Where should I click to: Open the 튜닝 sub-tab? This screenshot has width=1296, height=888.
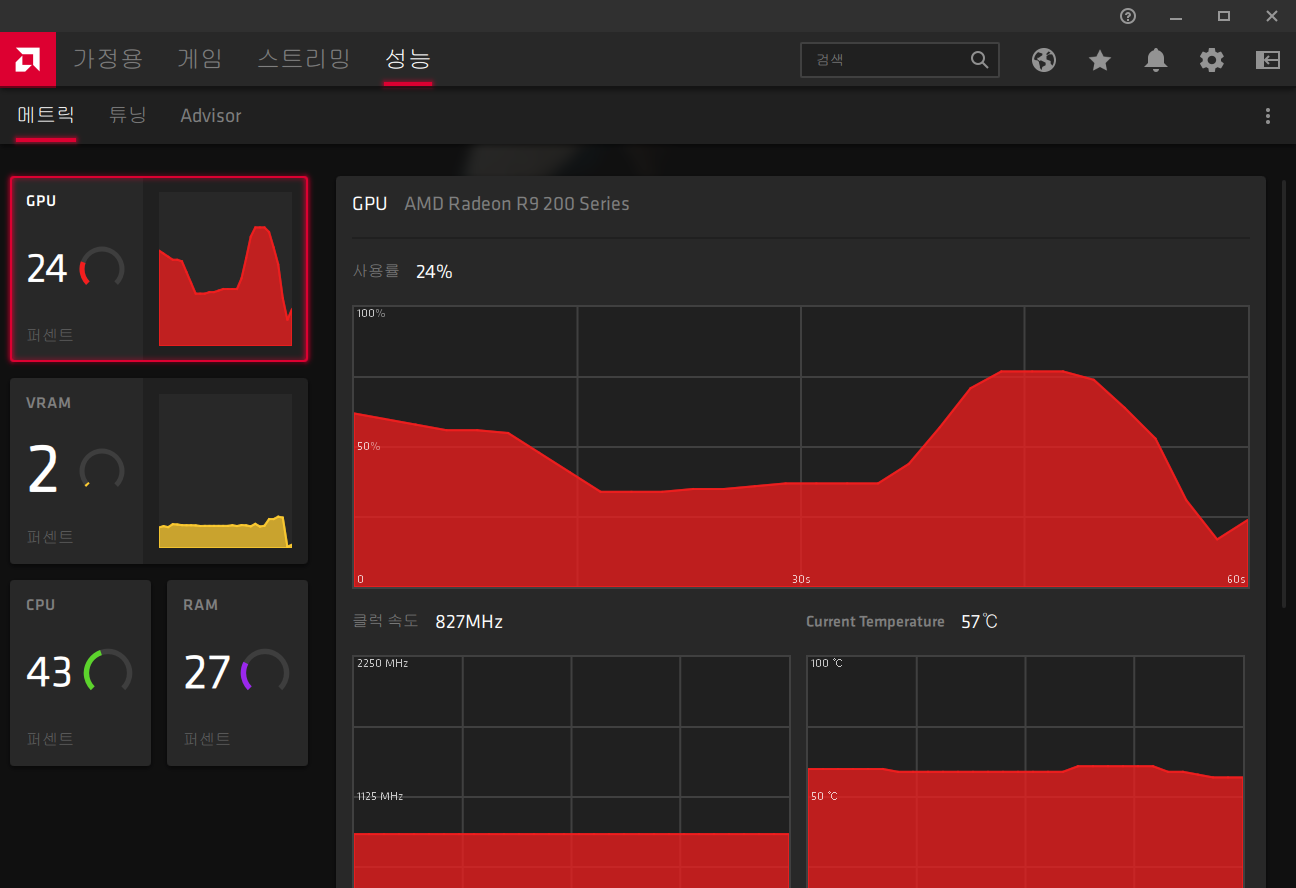pos(128,115)
